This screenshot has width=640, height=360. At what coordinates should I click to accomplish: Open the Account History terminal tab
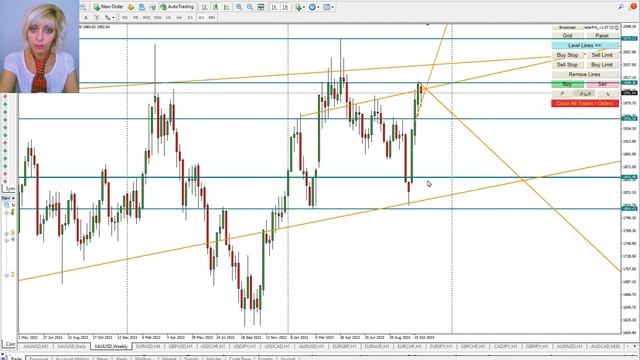point(72,359)
